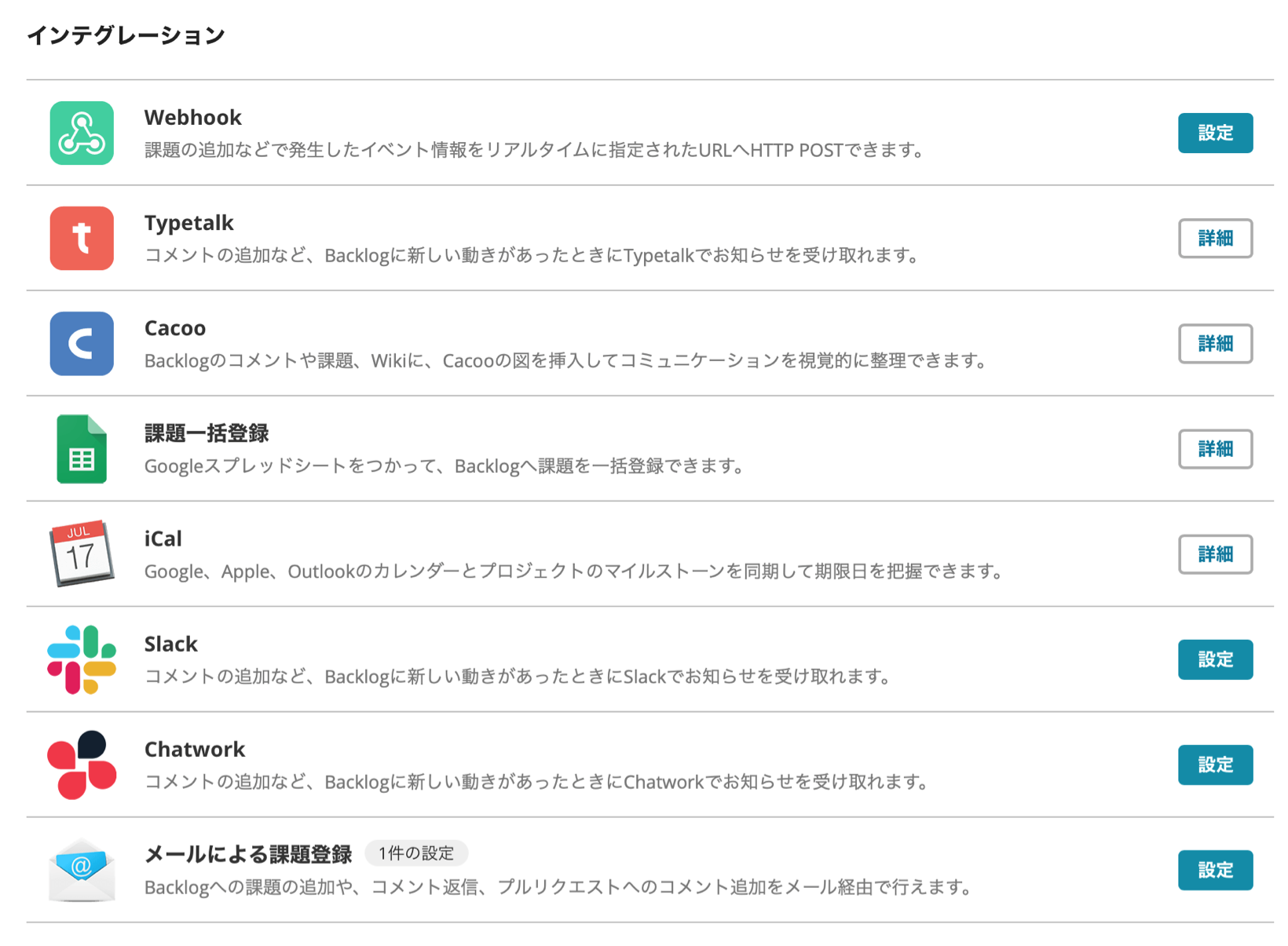
Task: Click the iCal calendar icon
Action: 82,553
